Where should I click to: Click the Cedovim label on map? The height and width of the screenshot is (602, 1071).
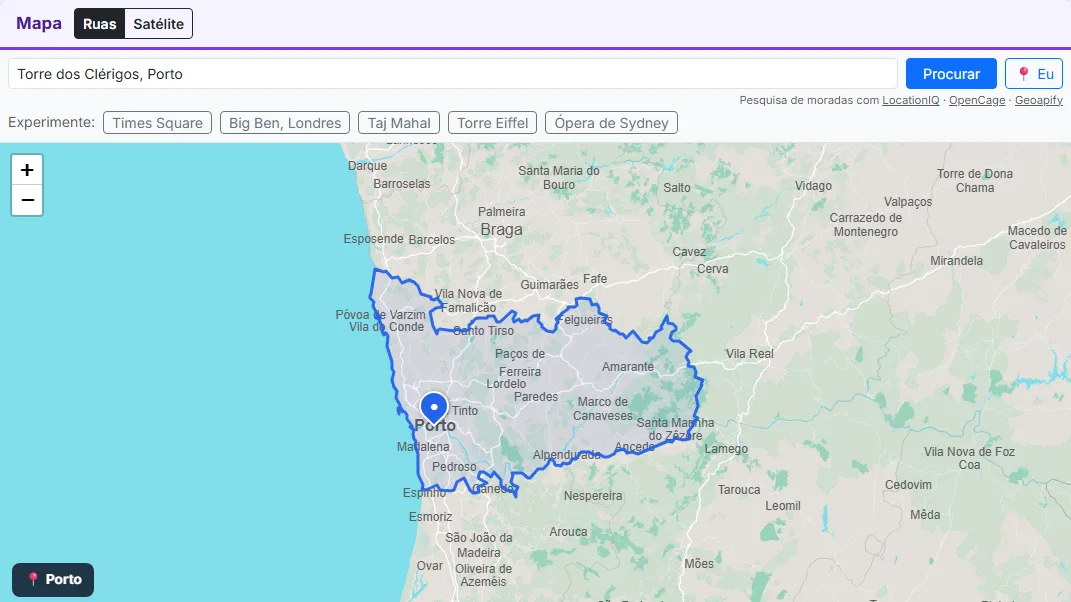(x=908, y=485)
